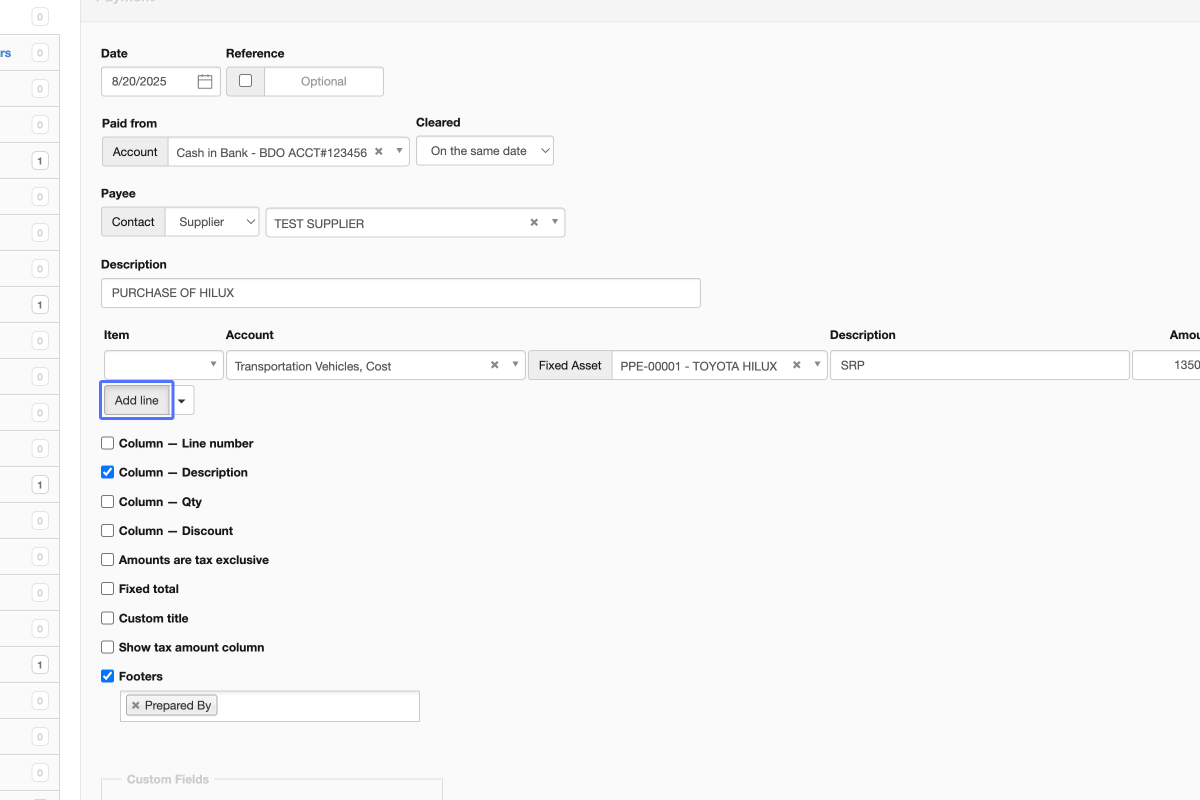The height and width of the screenshot is (800, 1200).
Task: Expand the Paid from account dropdown arrow
Action: [399, 152]
